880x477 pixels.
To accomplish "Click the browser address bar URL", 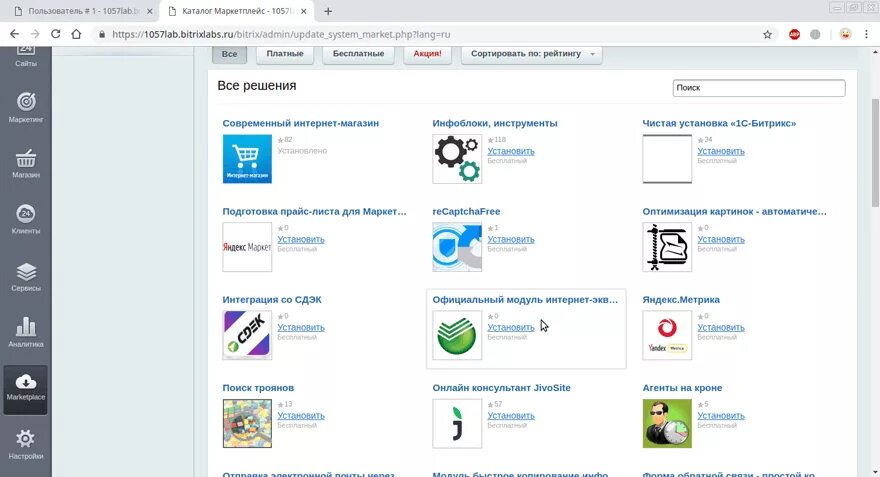I will (281, 34).
